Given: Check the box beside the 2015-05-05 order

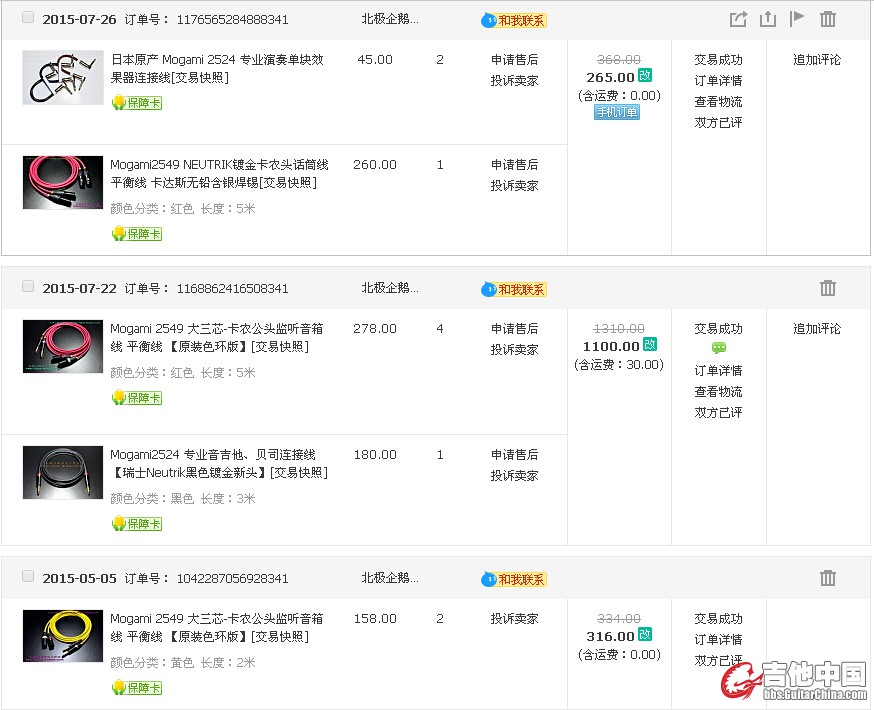Looking at the screenshot, I should [28, 577].
